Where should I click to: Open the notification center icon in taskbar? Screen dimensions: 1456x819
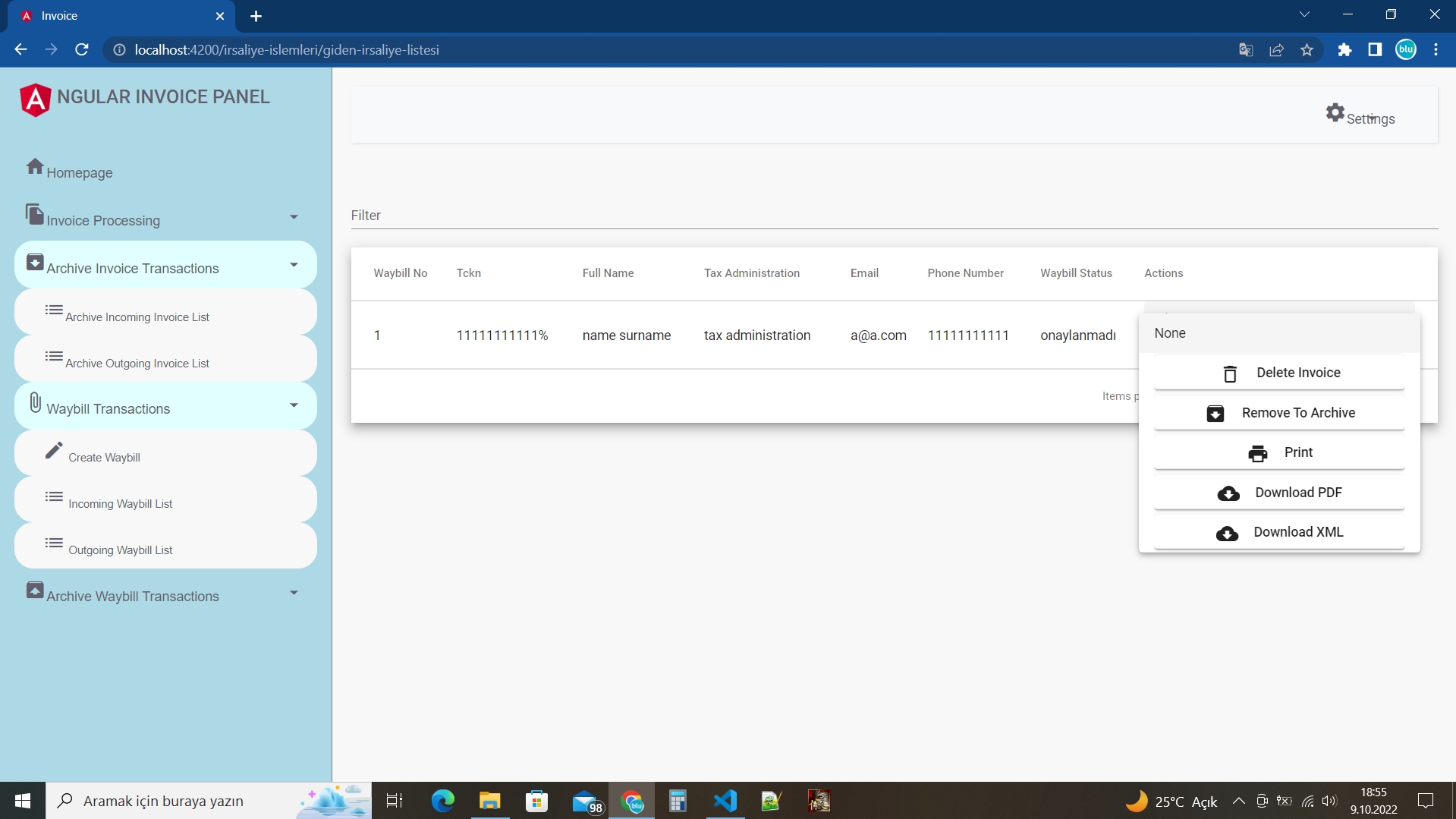1426,801
